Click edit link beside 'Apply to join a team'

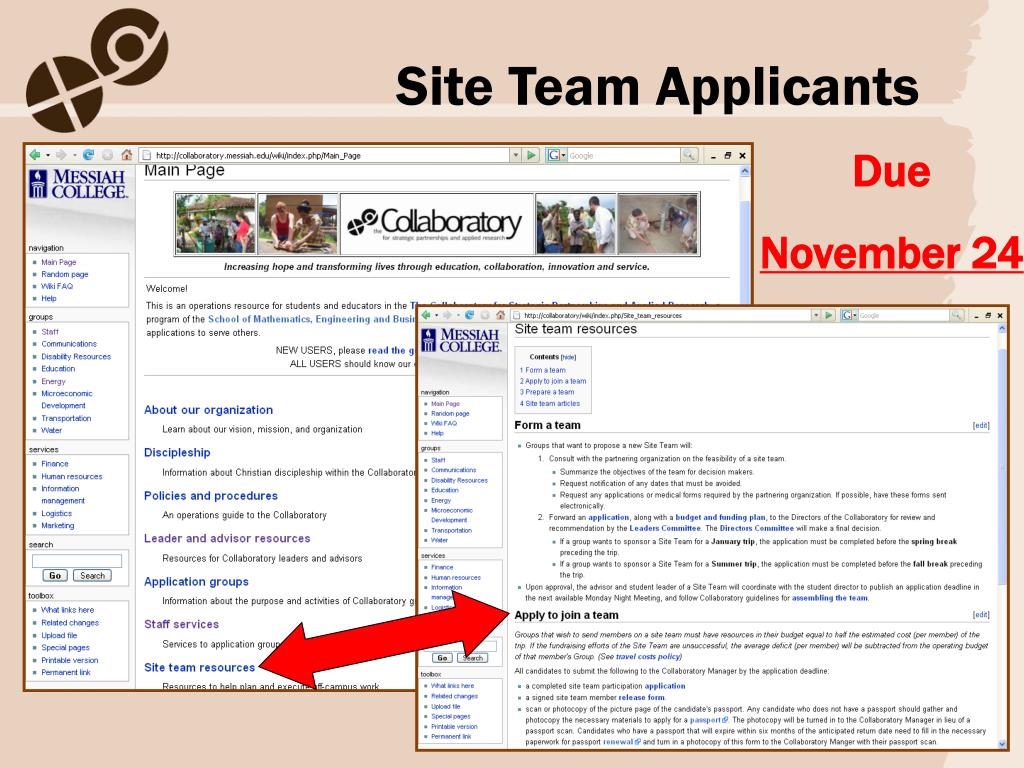(x=981, y=615)
